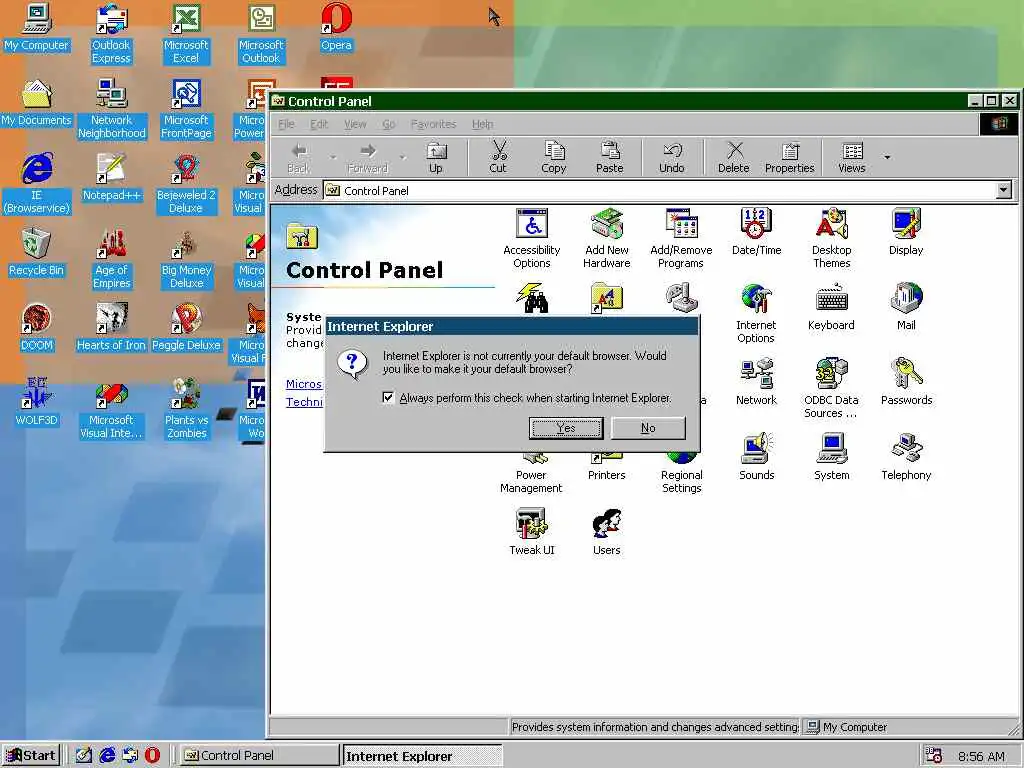1024x768 pixels.
Task: Click the Microsoft link in side panel
Action: coord(304,384)
